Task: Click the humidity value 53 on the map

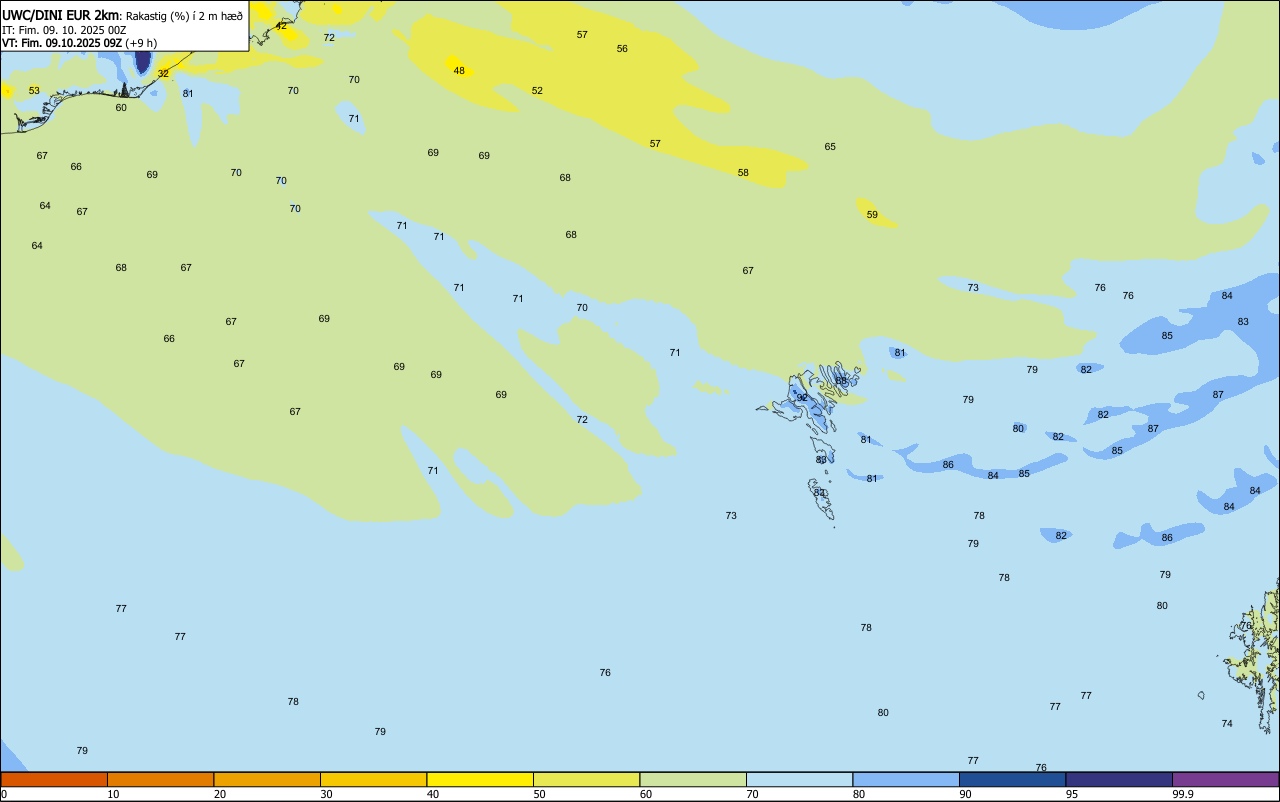Action: [34, 91]
